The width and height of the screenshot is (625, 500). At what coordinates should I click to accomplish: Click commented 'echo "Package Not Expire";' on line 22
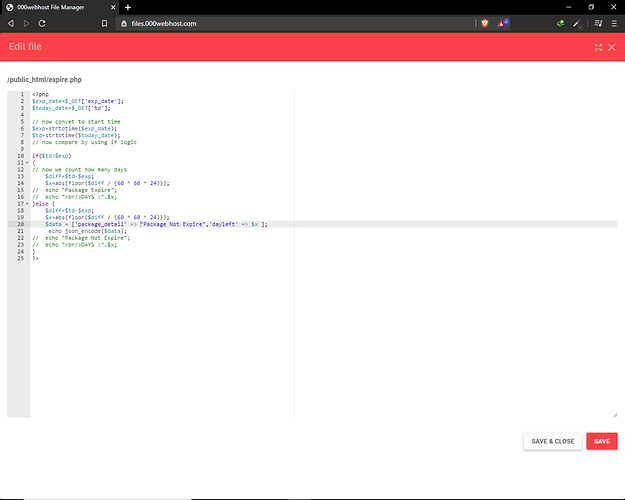pyautogui.click(x=87, y=238)
